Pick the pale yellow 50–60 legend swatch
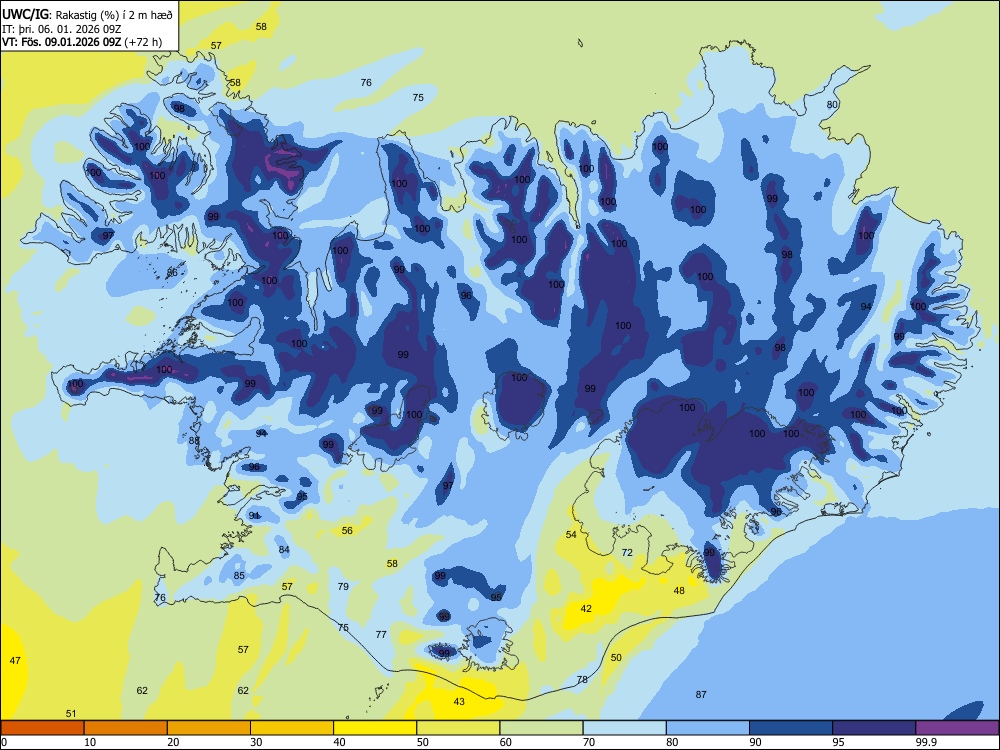1000x750 pixels. [x=458, y=728]
